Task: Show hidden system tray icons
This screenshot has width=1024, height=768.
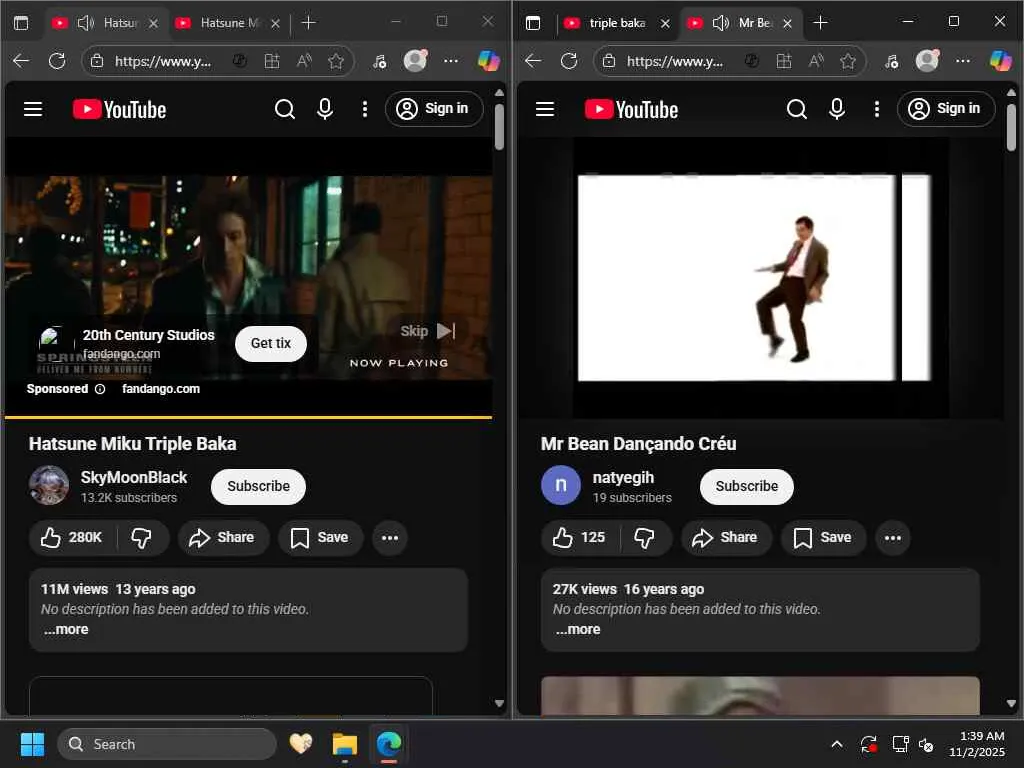Action: click(837, 744)
